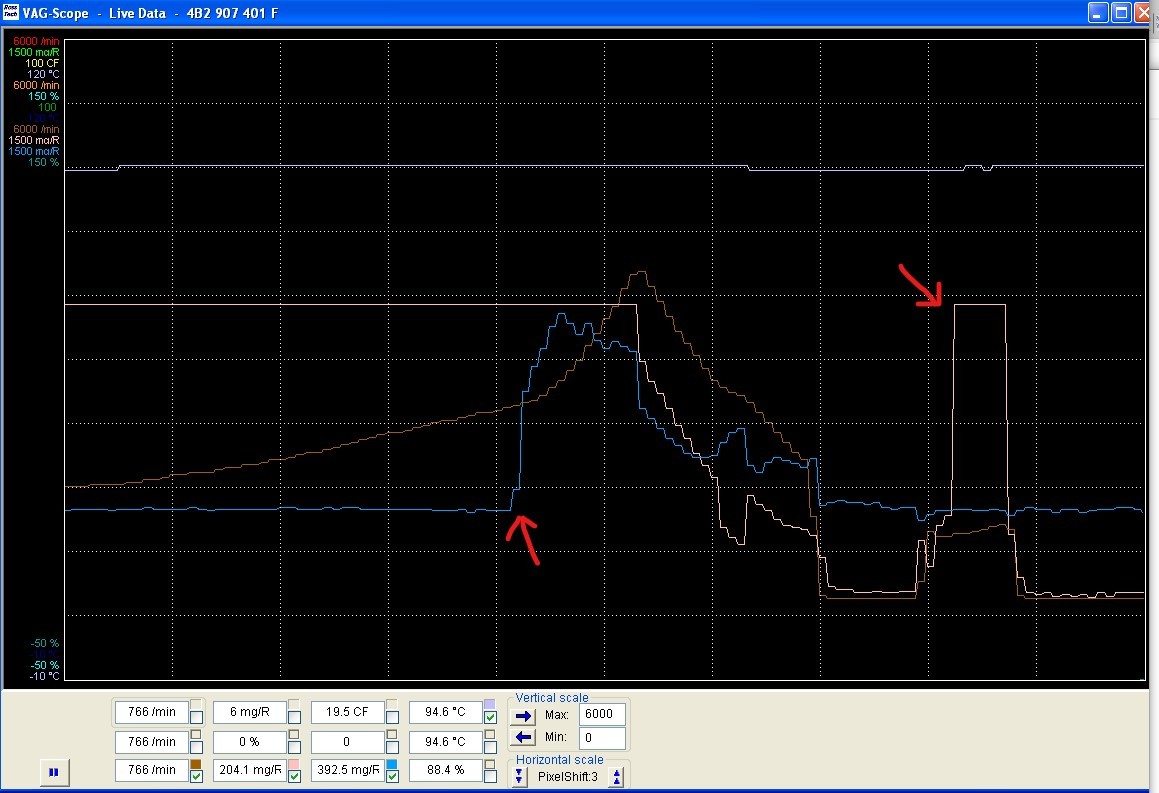Screen dimensions: 1159x793
Task: Enable the 88.4 % trace checkbox
Action: pos(490,776)
